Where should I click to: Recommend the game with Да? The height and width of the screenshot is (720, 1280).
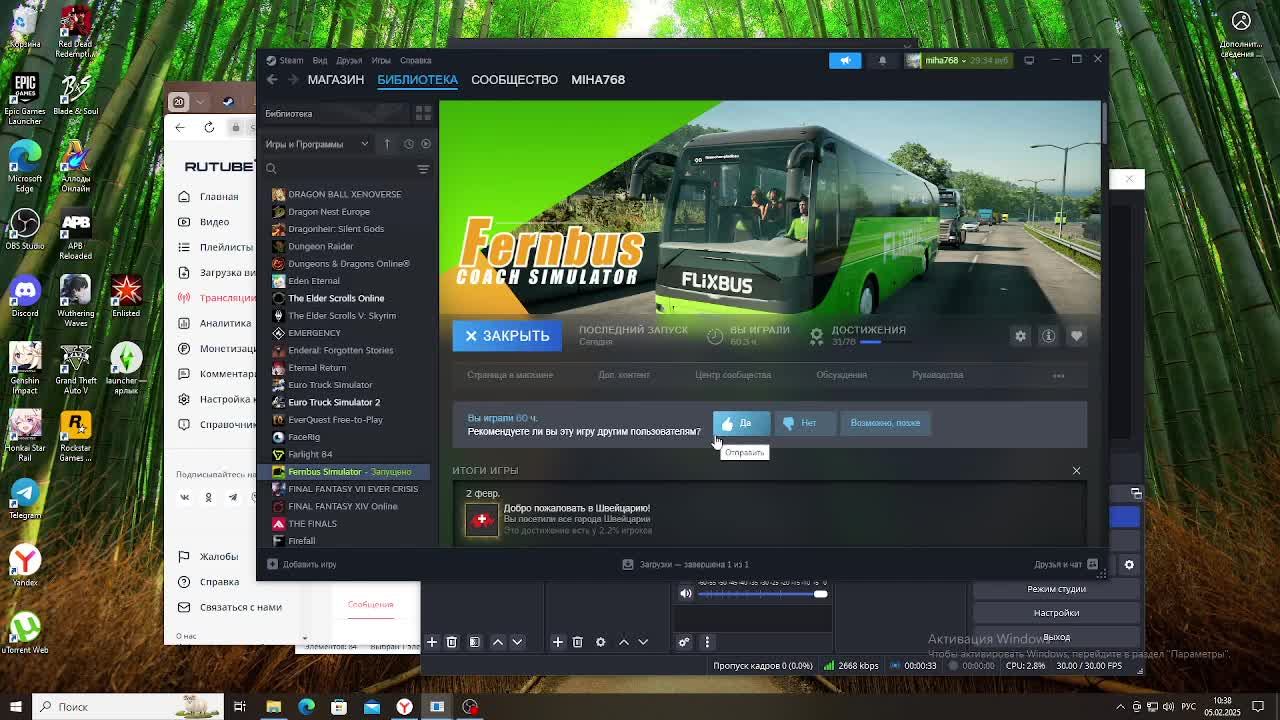(x=741, y=423)
